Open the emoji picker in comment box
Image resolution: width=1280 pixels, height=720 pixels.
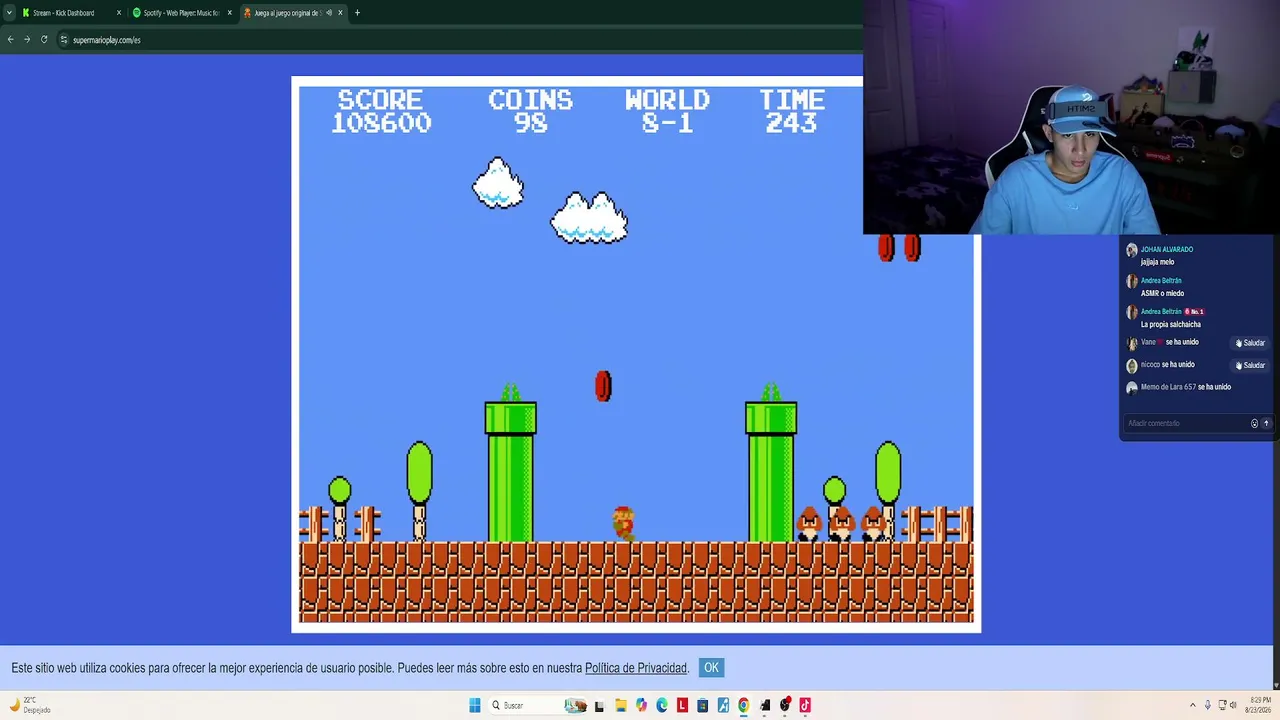(1254, 423)
